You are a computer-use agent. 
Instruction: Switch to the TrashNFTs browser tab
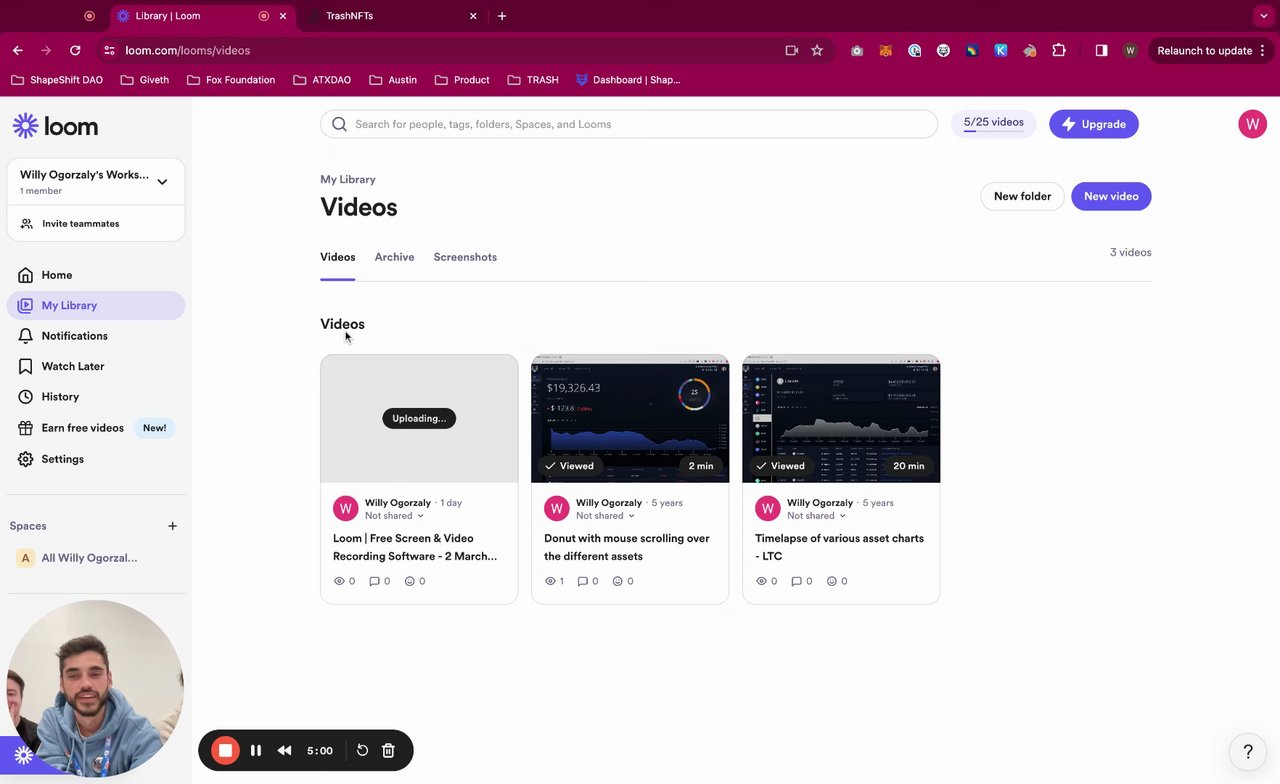pos(392,16)
